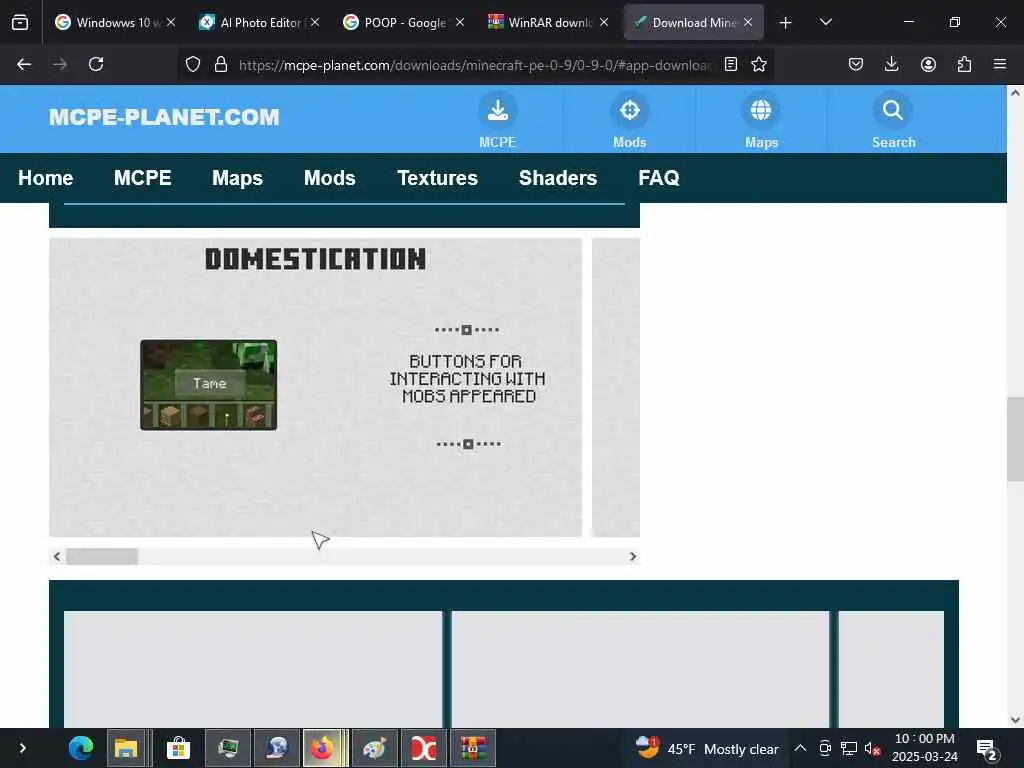Open Microsoft Store from taskbar
Viewport: 1024px width, 768px height.
(x=178, y=748)
